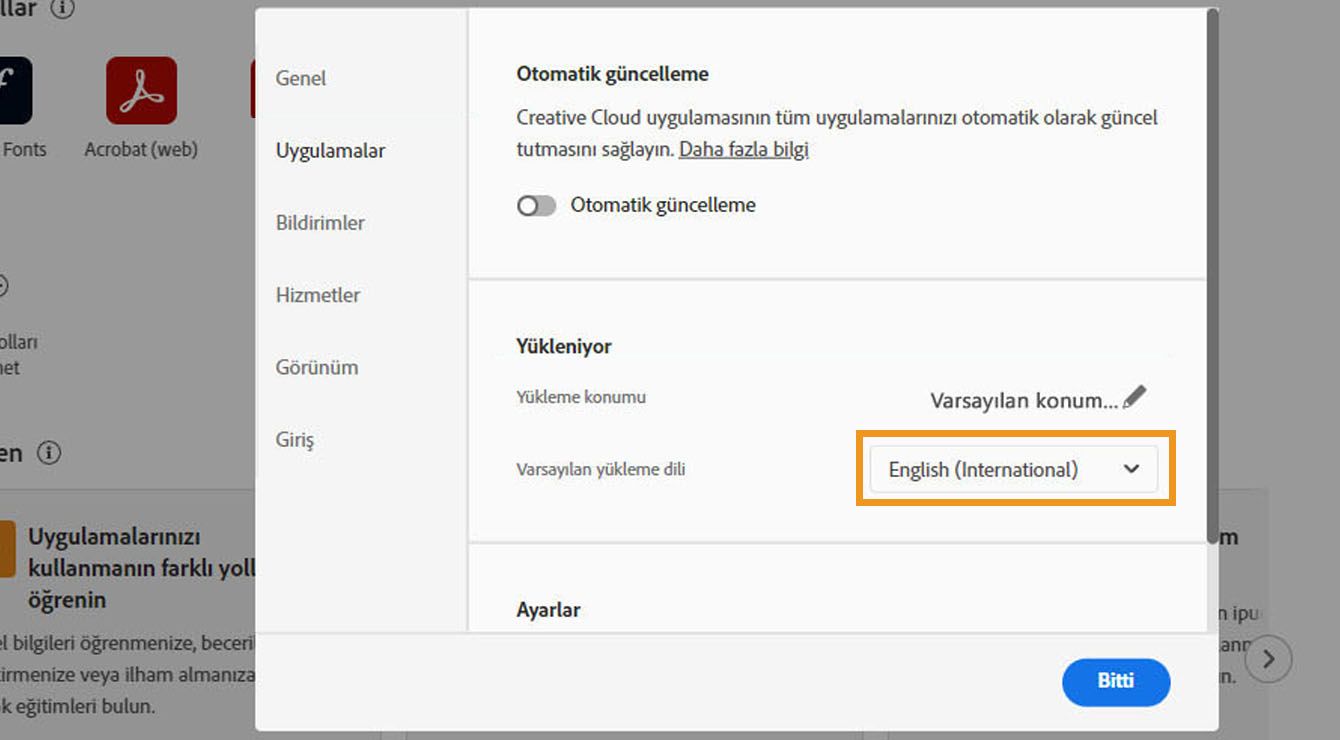Click the right arrow chevron near the edge
Viewport: 1340px width, 740px height.
1268,659
